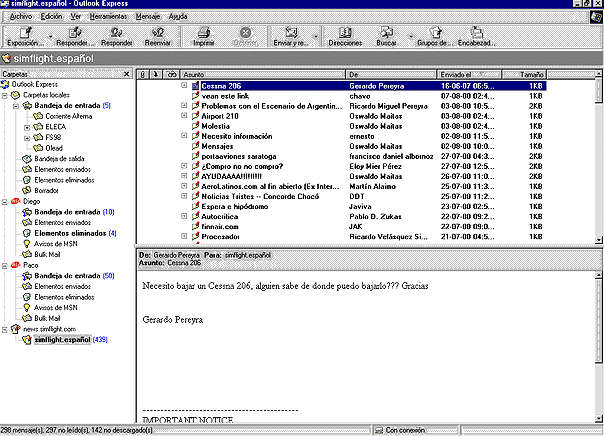Expand the ELECA folder node
Screen dimensions: 604x436
pyautogui.click(x=27, y=127)
